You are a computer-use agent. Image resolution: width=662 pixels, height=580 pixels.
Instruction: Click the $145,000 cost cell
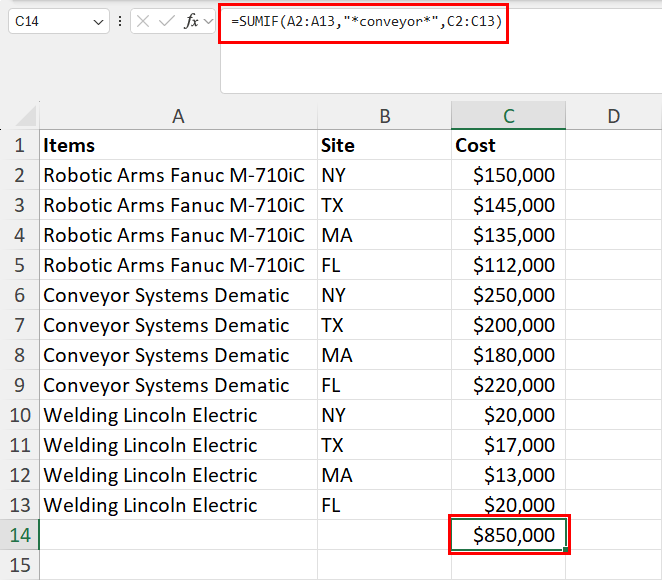508,205
